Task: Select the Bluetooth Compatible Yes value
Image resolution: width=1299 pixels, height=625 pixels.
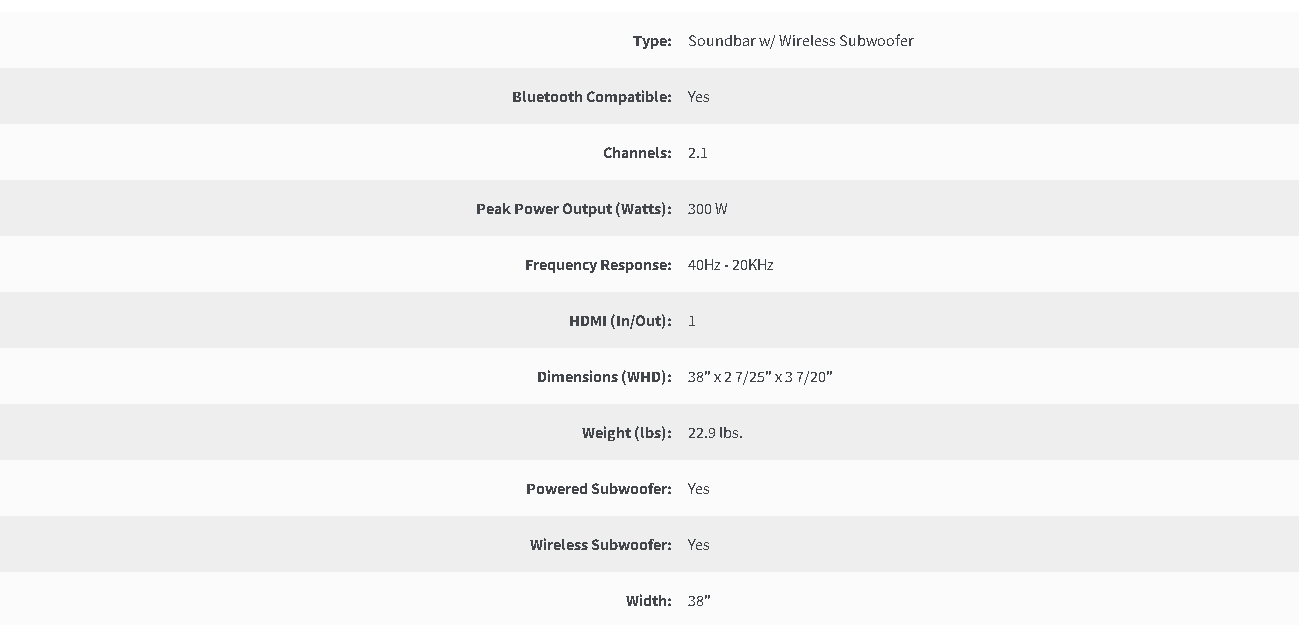Action: [x=699, y=97]
